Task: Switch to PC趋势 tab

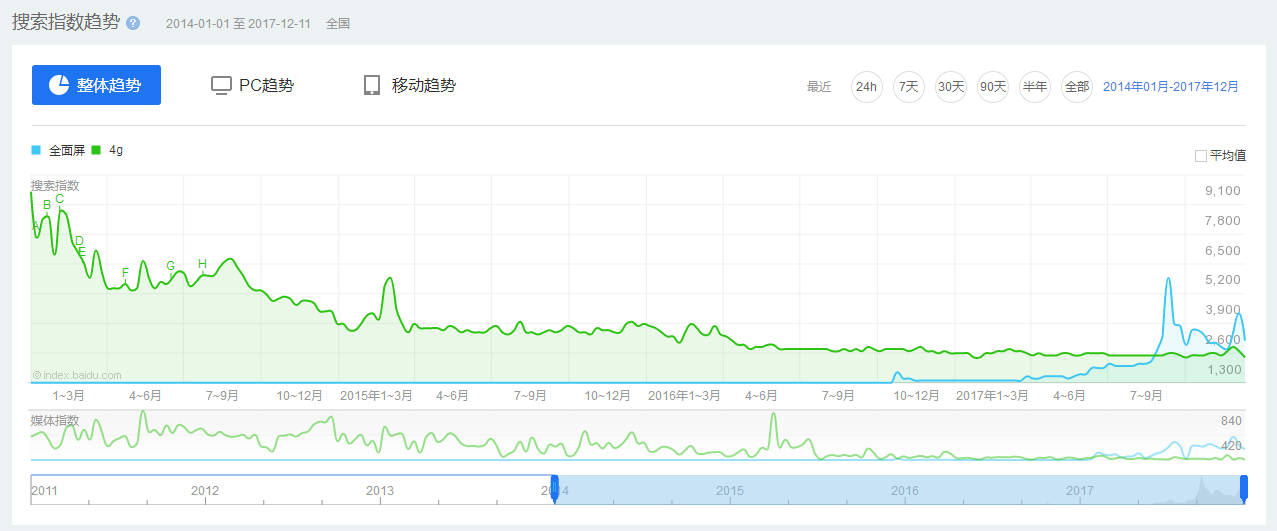Action: [253, 85]
